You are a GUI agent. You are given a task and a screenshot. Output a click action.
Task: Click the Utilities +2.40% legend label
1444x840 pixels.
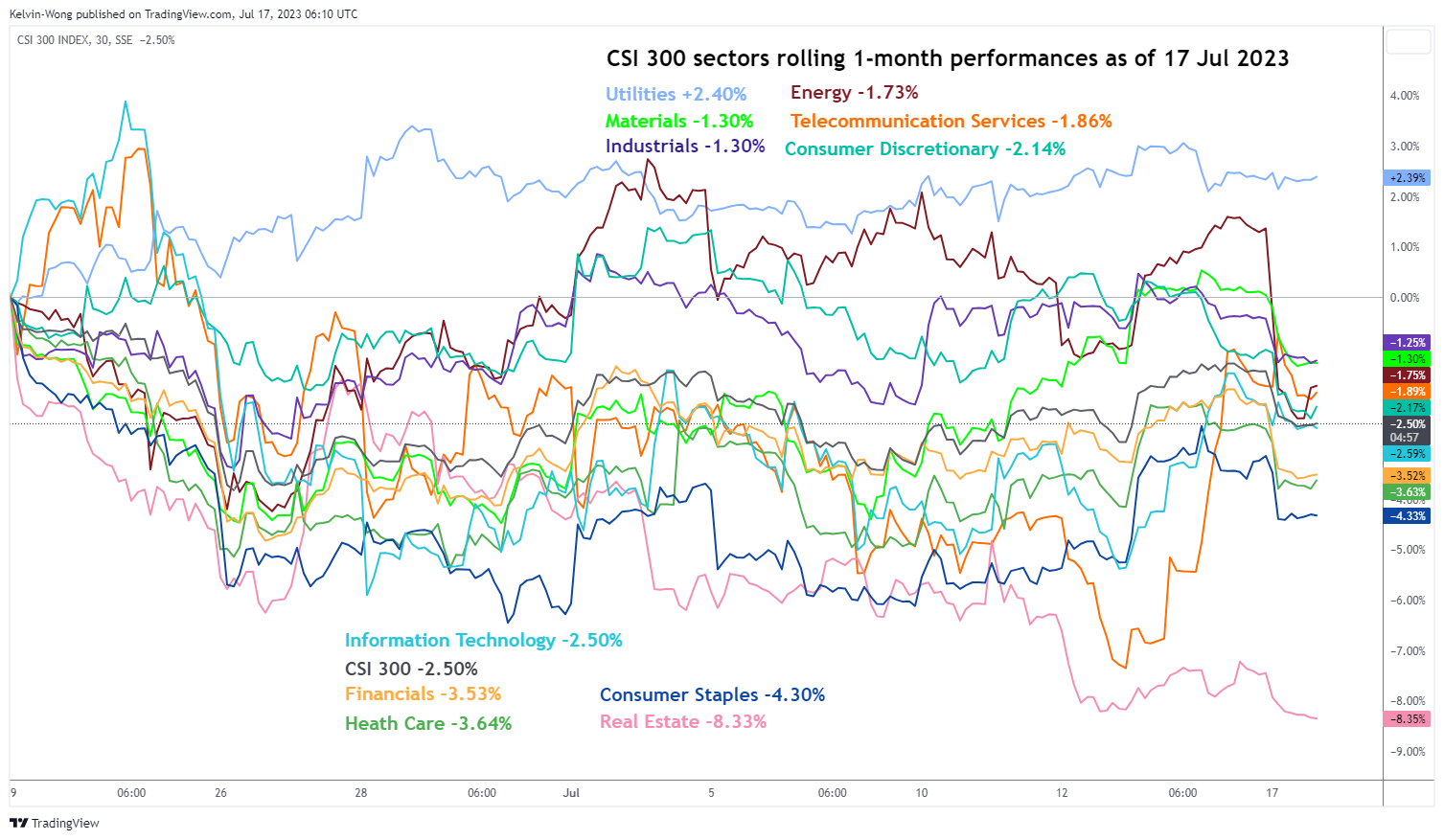[x=676, y=94]
